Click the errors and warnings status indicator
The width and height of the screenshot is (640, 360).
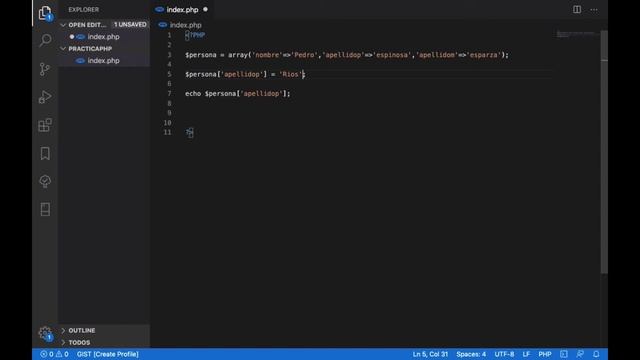(x=54, y=354)
